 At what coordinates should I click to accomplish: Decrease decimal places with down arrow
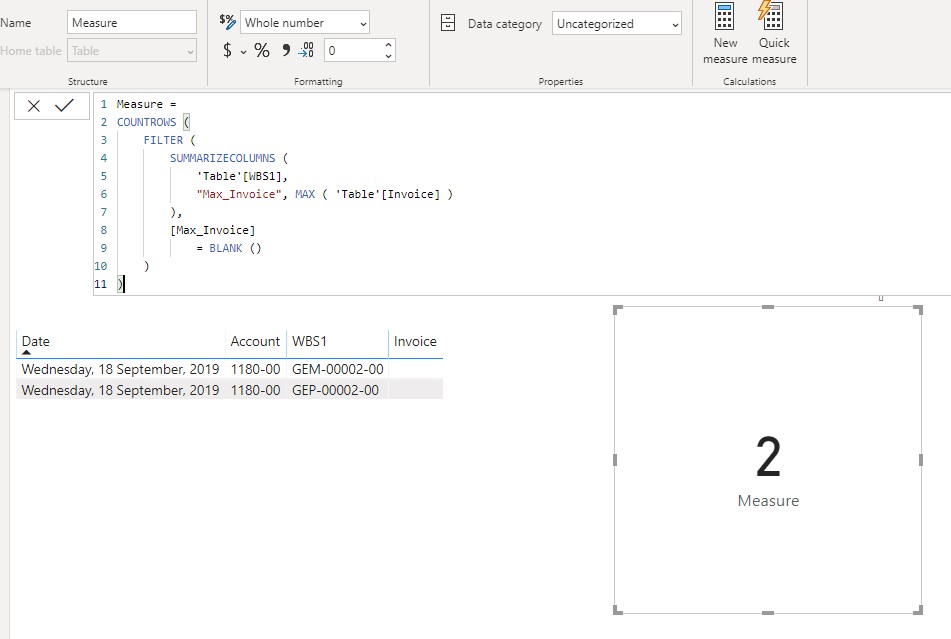click(x=388, y=56)
